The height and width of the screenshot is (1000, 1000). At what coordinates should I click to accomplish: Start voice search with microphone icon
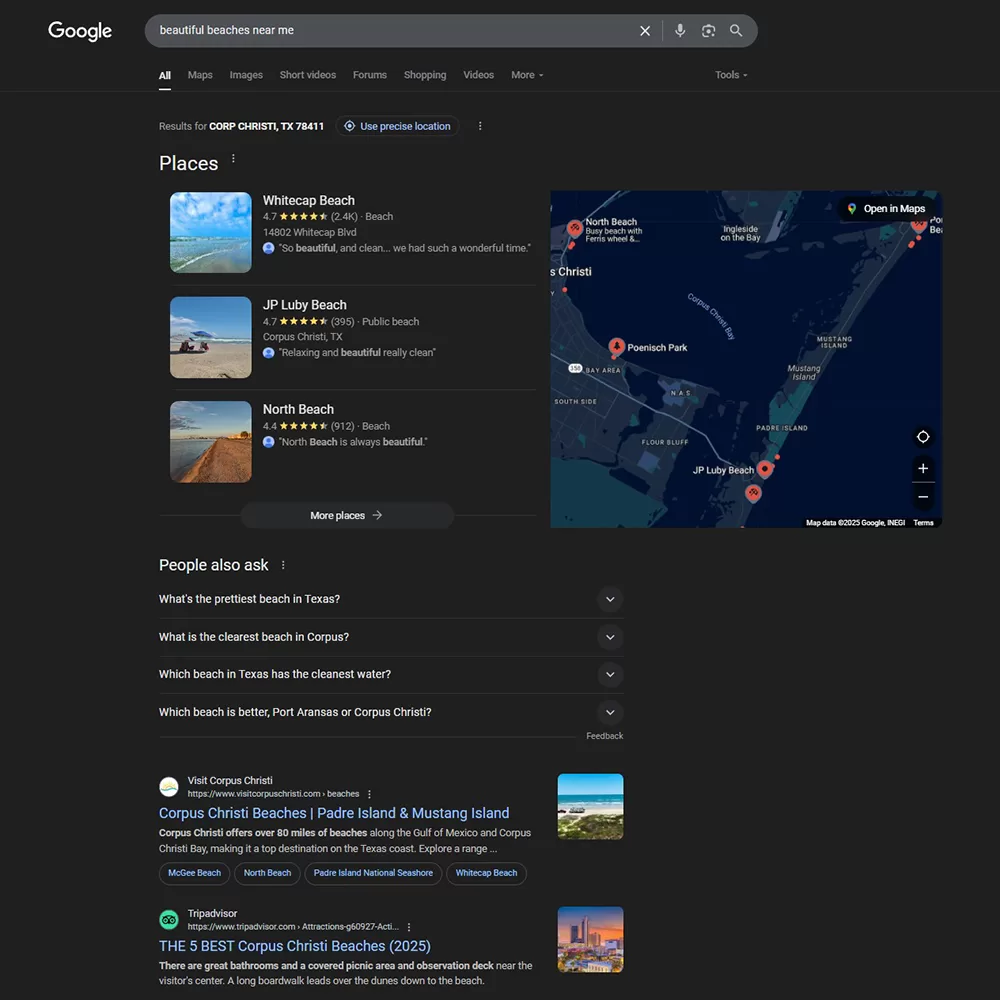[680, 31]
